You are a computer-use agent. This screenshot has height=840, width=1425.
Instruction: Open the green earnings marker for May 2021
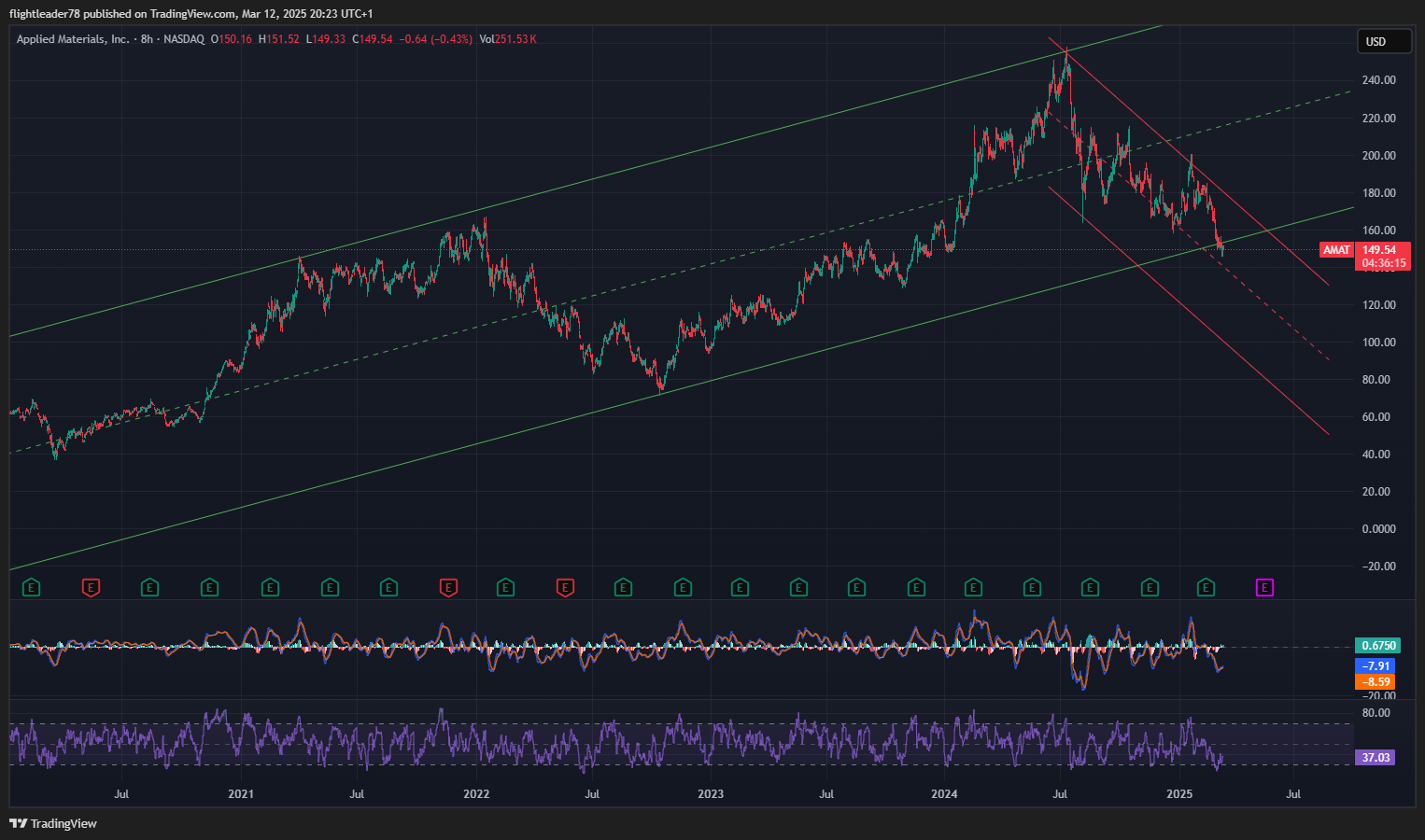330,587
